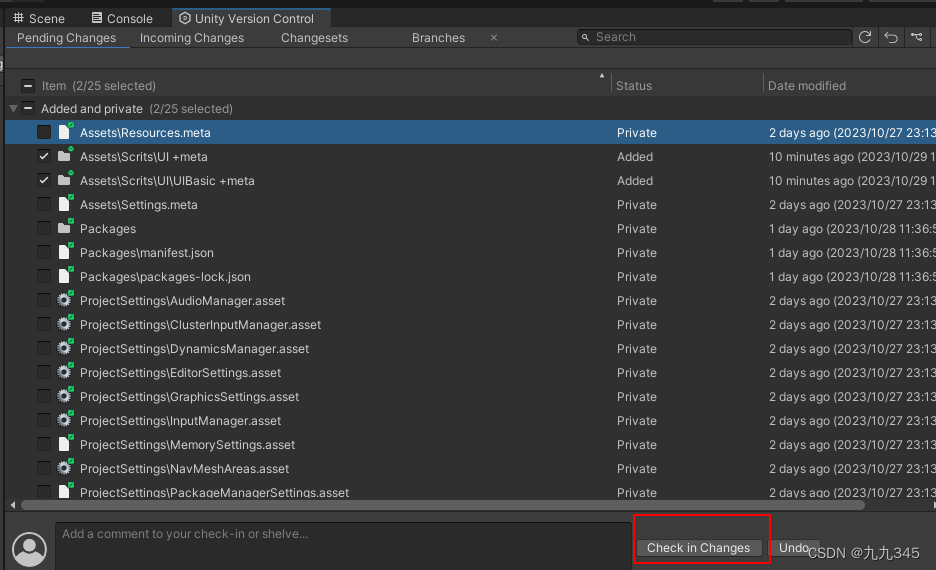Collapse the Added and private group
Screen dimensions: 936x570
point(13,109)
